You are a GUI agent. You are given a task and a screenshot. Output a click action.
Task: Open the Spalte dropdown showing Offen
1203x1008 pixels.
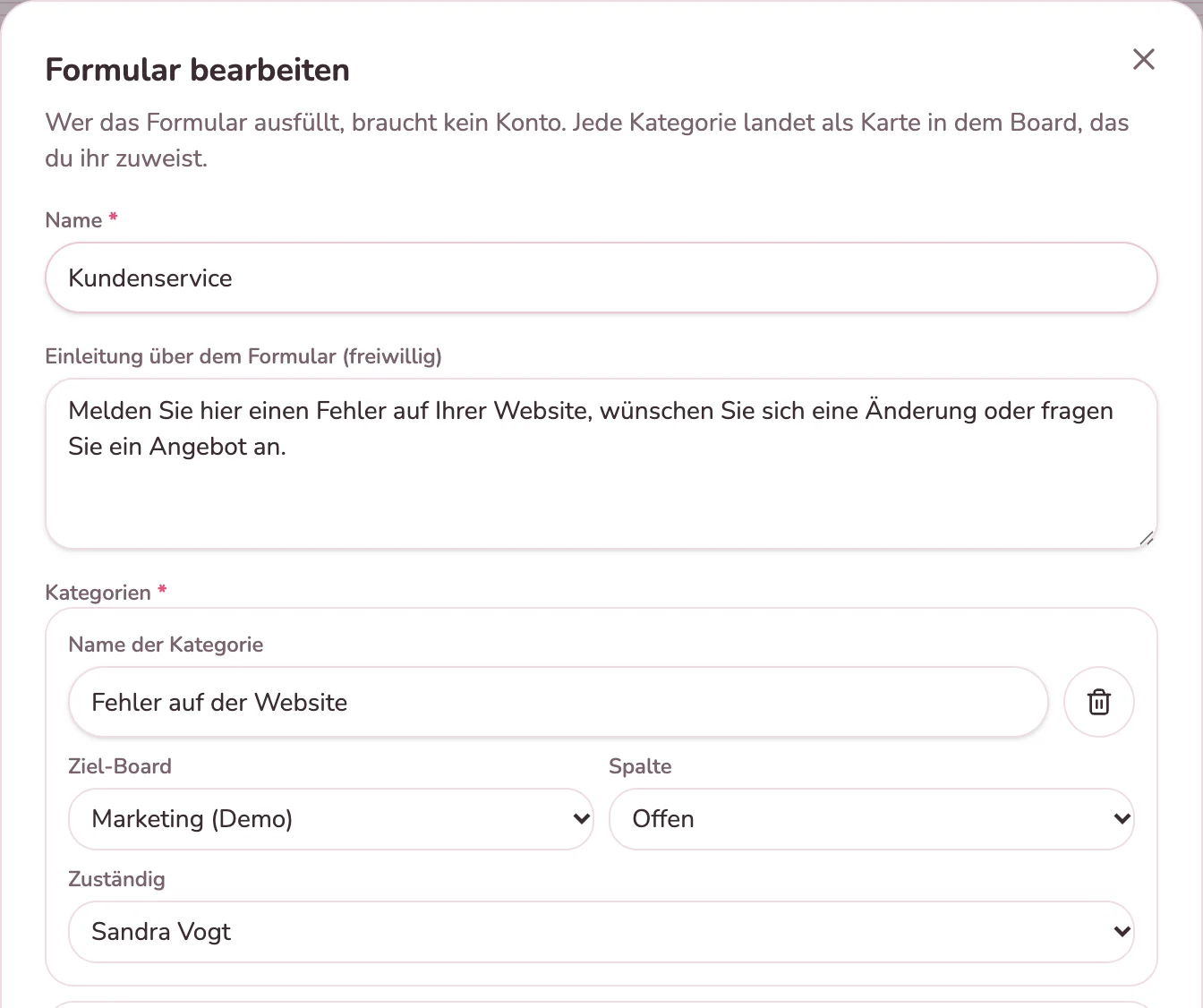coord(871,819)
